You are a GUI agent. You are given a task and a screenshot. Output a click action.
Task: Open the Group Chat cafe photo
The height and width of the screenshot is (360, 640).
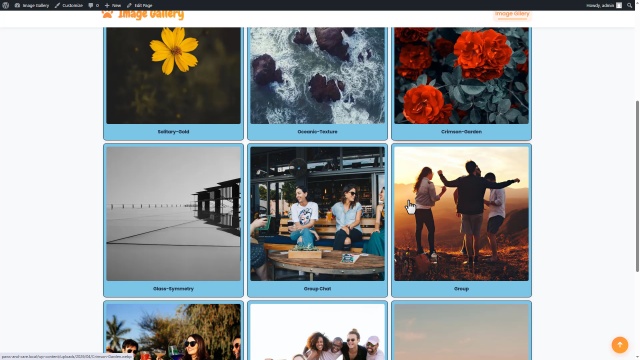[317, 213]
